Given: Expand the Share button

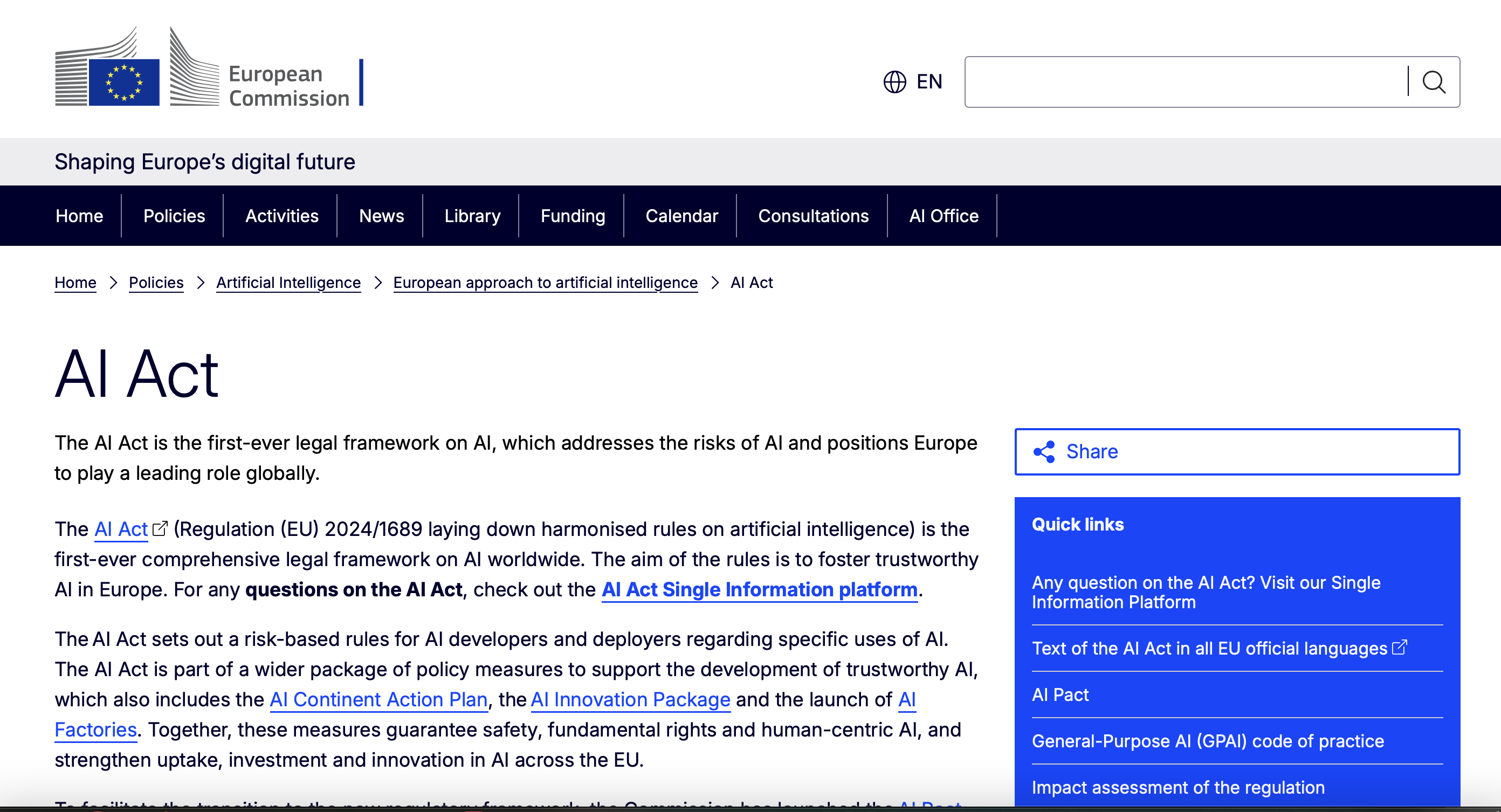Looking at the screenshot, I should point(1237,452).
